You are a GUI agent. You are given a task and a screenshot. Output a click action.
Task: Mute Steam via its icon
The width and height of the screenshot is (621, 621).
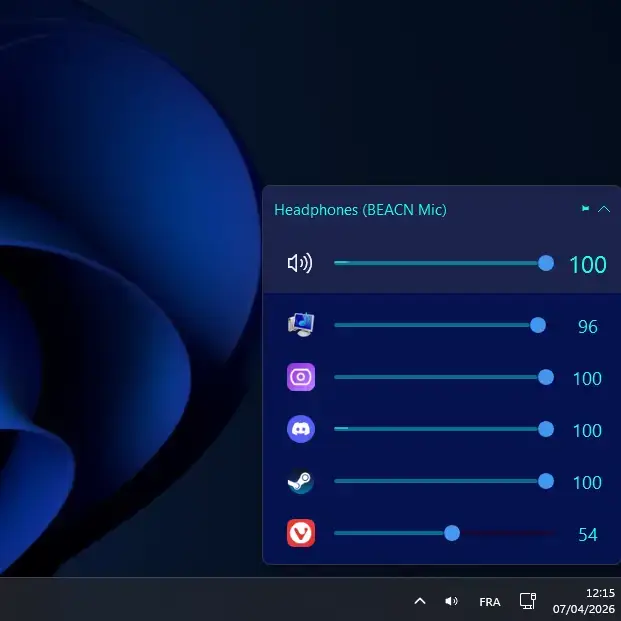click(x=301, y=481)
